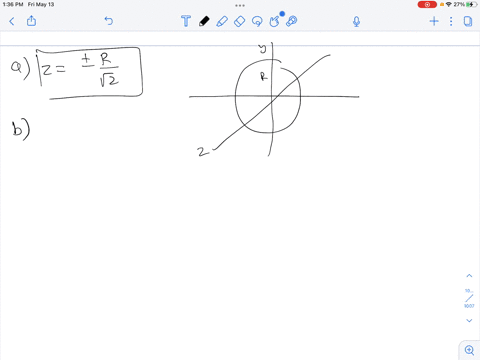Select the Pen tool
This screenshot has height=360, width=480.
point(204,21)
